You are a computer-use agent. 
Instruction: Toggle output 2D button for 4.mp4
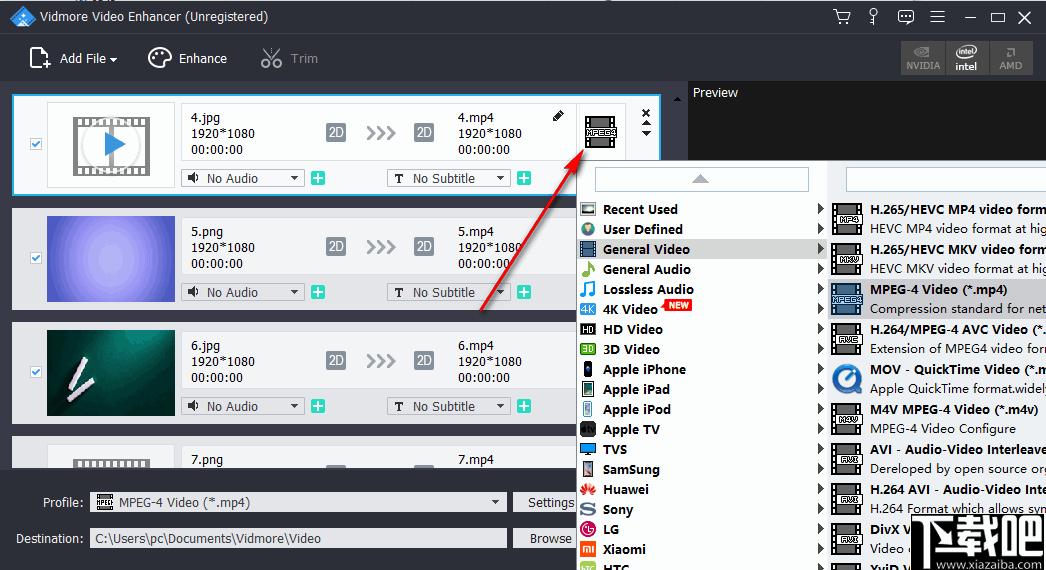tap(424, 133)
